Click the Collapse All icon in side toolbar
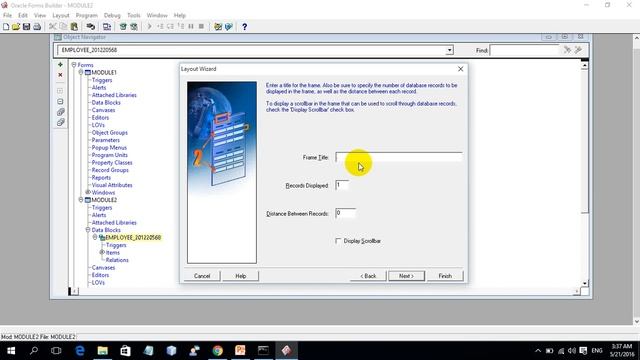The height and width of the screenshot is (360, 640). point(60,122)
